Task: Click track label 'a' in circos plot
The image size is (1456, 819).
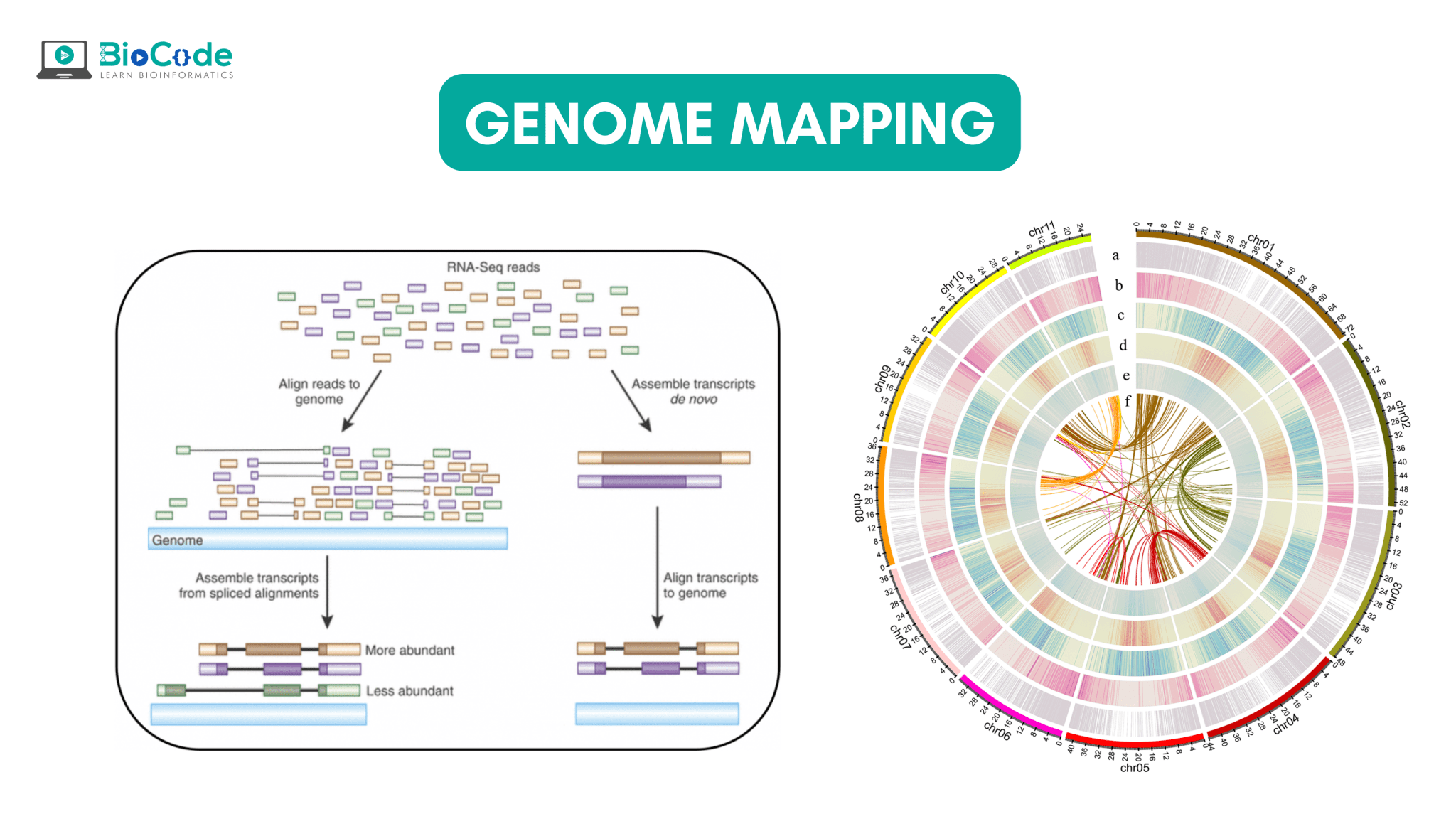Action: 1115,255
